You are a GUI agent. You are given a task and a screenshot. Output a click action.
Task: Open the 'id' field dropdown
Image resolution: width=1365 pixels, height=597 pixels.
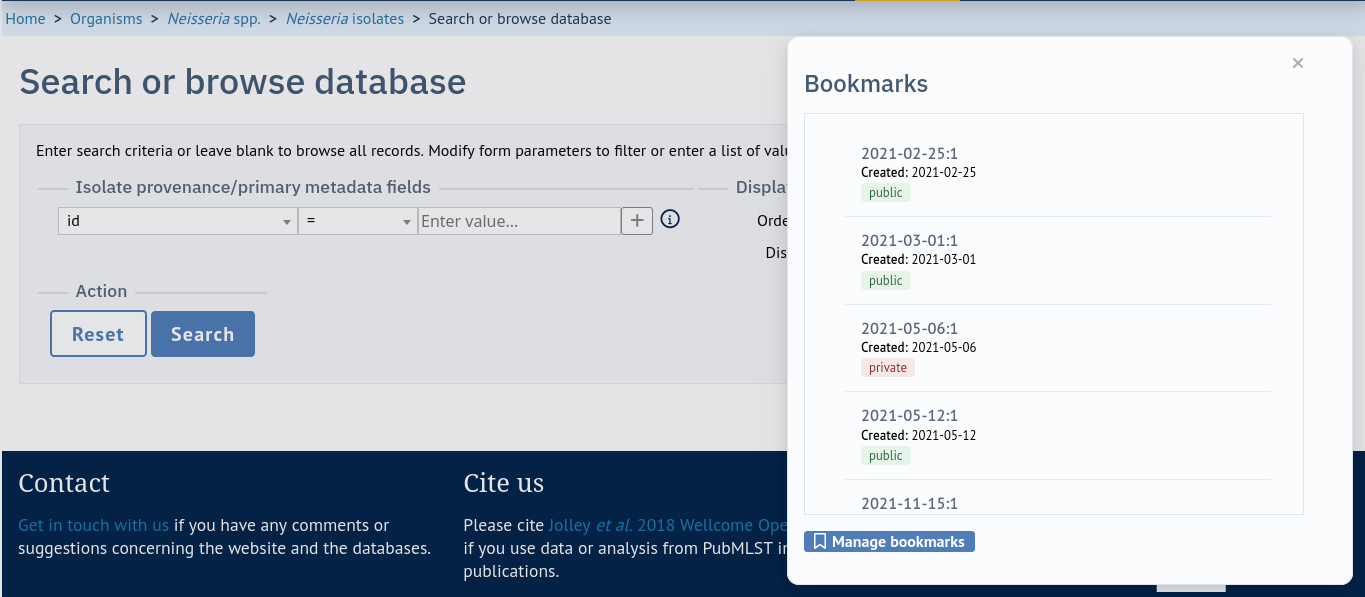(x=178, y=221)
